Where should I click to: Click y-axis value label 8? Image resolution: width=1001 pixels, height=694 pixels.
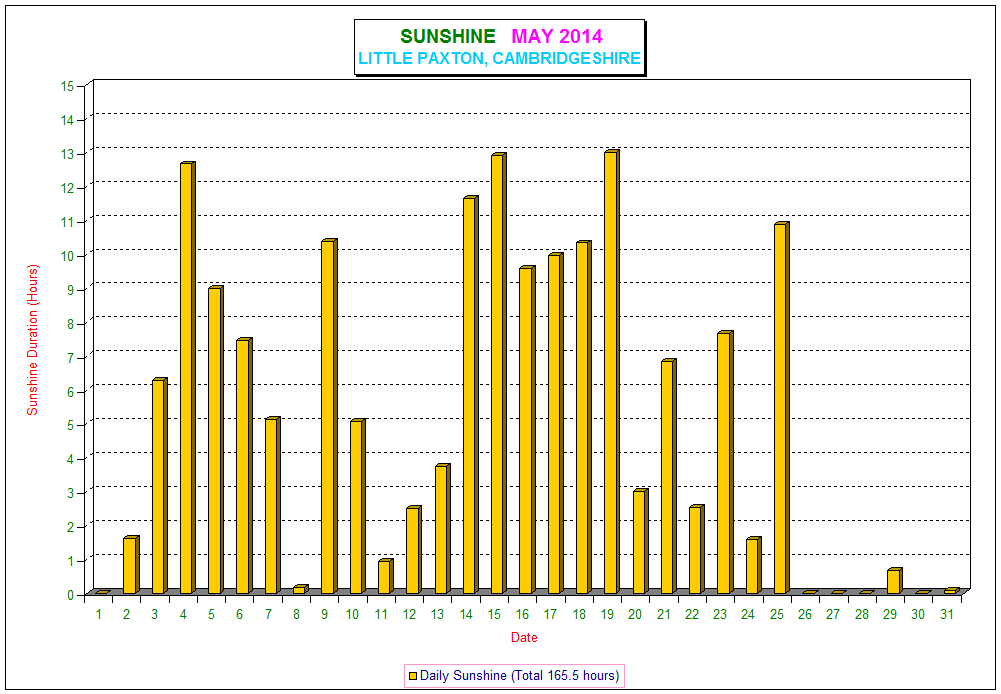click(71, 324)
